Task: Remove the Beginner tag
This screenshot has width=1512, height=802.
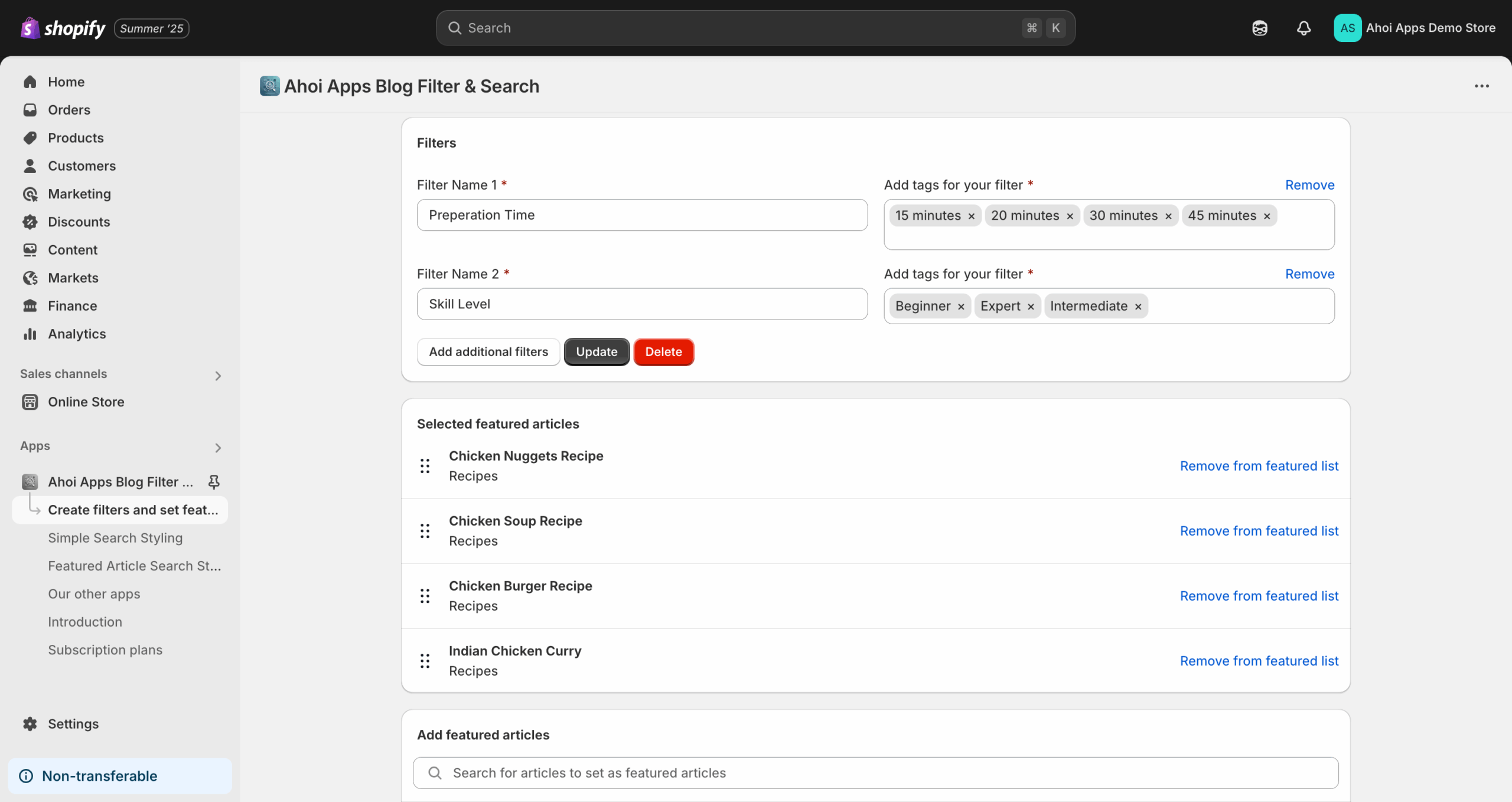Action: 961,307
